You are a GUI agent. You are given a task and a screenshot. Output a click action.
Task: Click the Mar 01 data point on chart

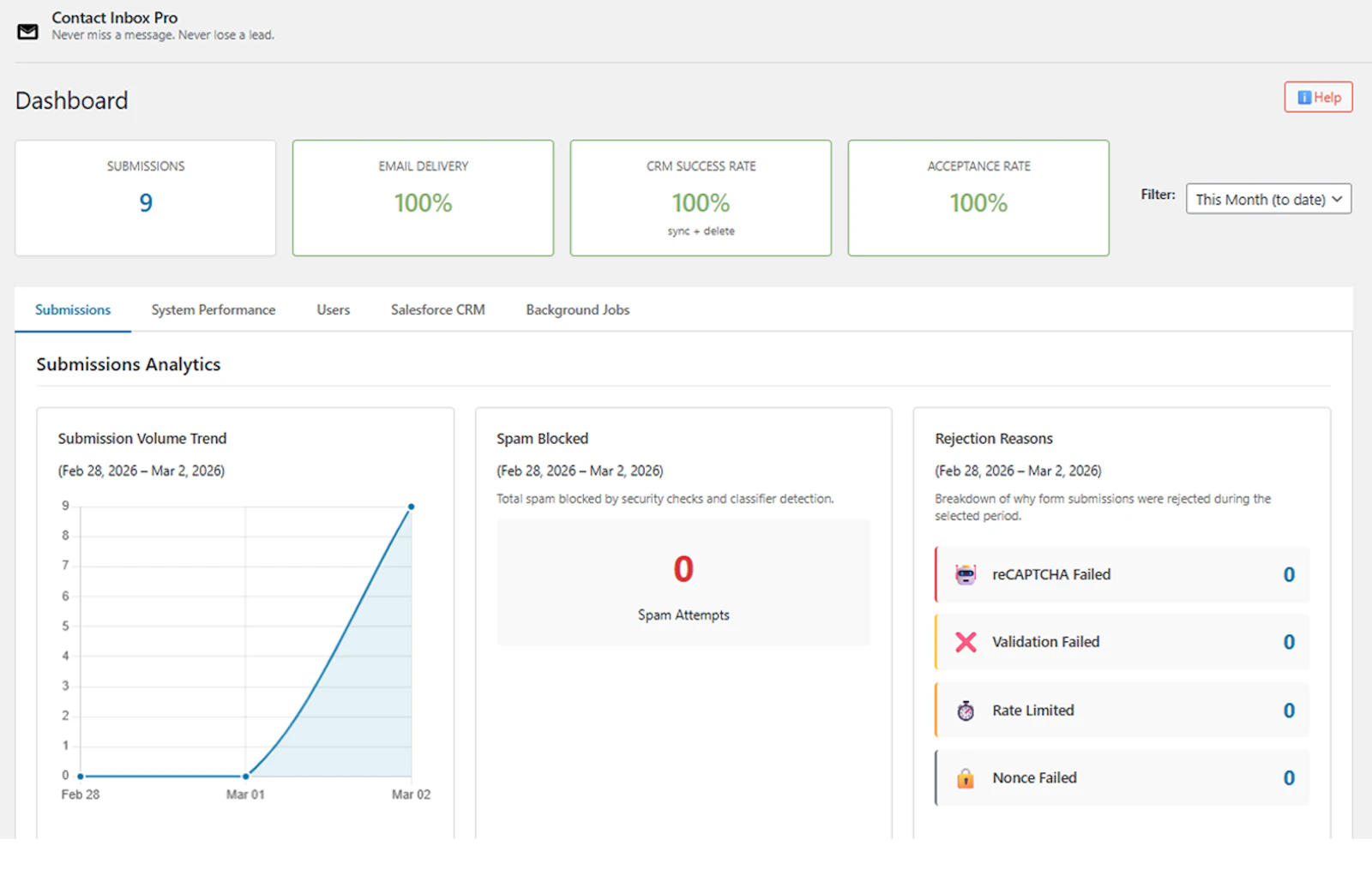click(246, 777)
